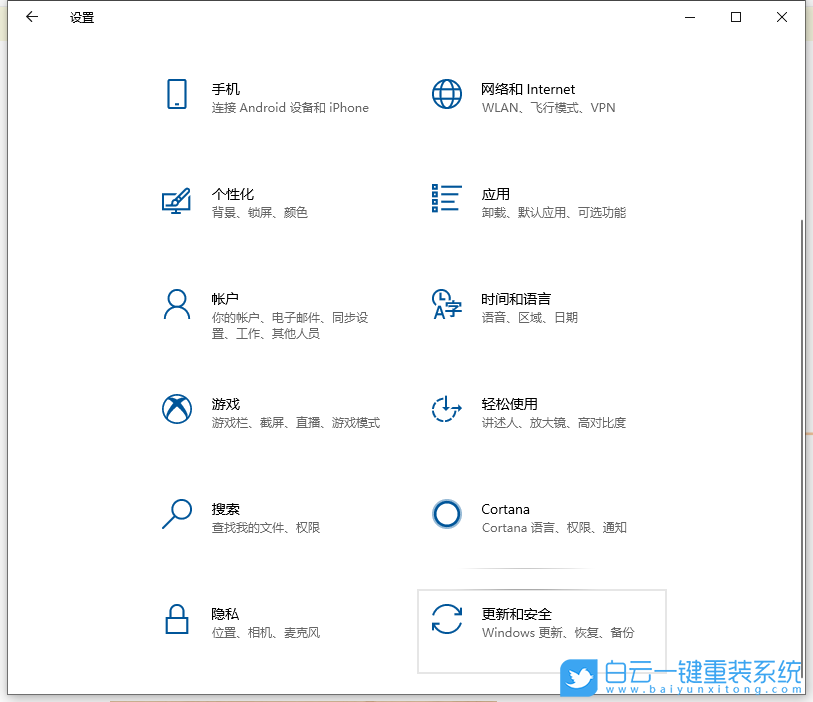Image resolution: width=813 pixels, height=702 pixels.
Task: Open 个性化 via the monitor-and-brush icon
Action: 177,199
